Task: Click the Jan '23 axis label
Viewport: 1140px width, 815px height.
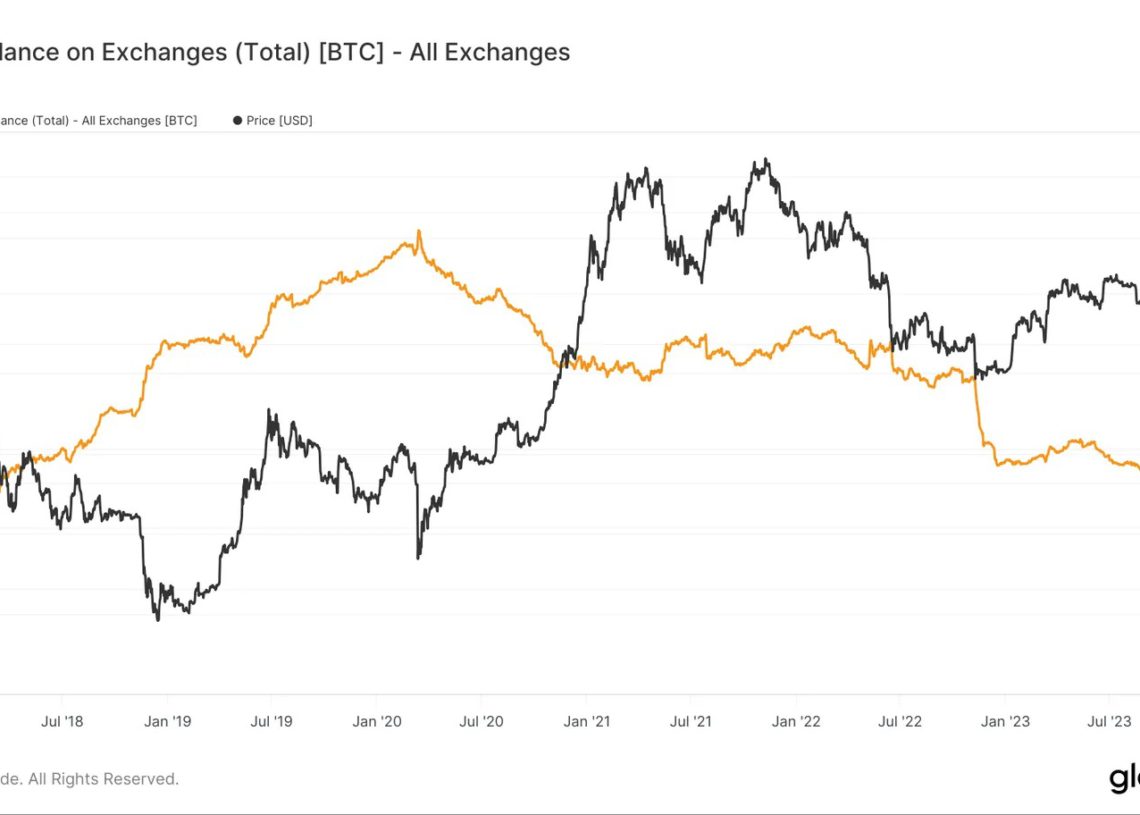Action: pyautogui.click(x=1005, y=720)
